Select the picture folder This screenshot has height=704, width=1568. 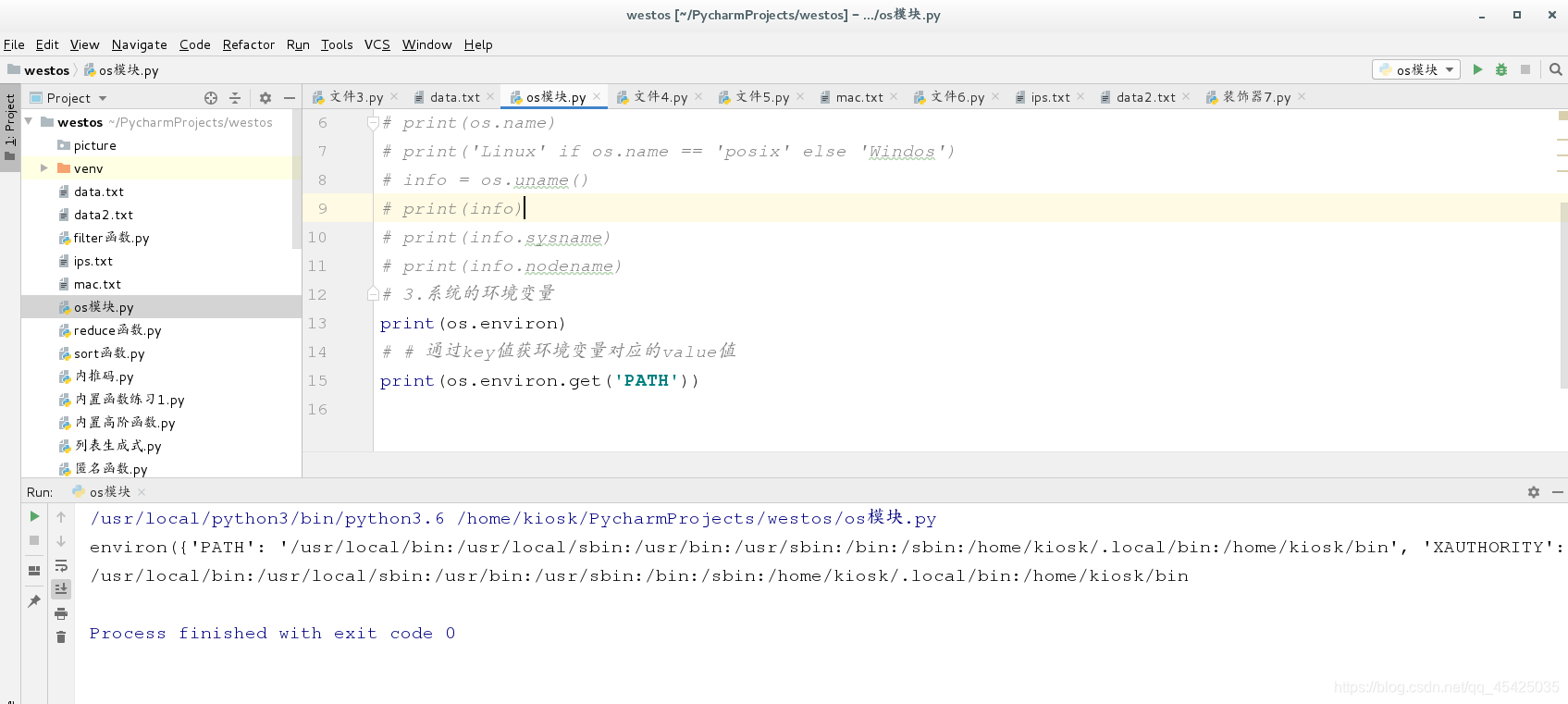pyautogui.click(x=94, y=145)
